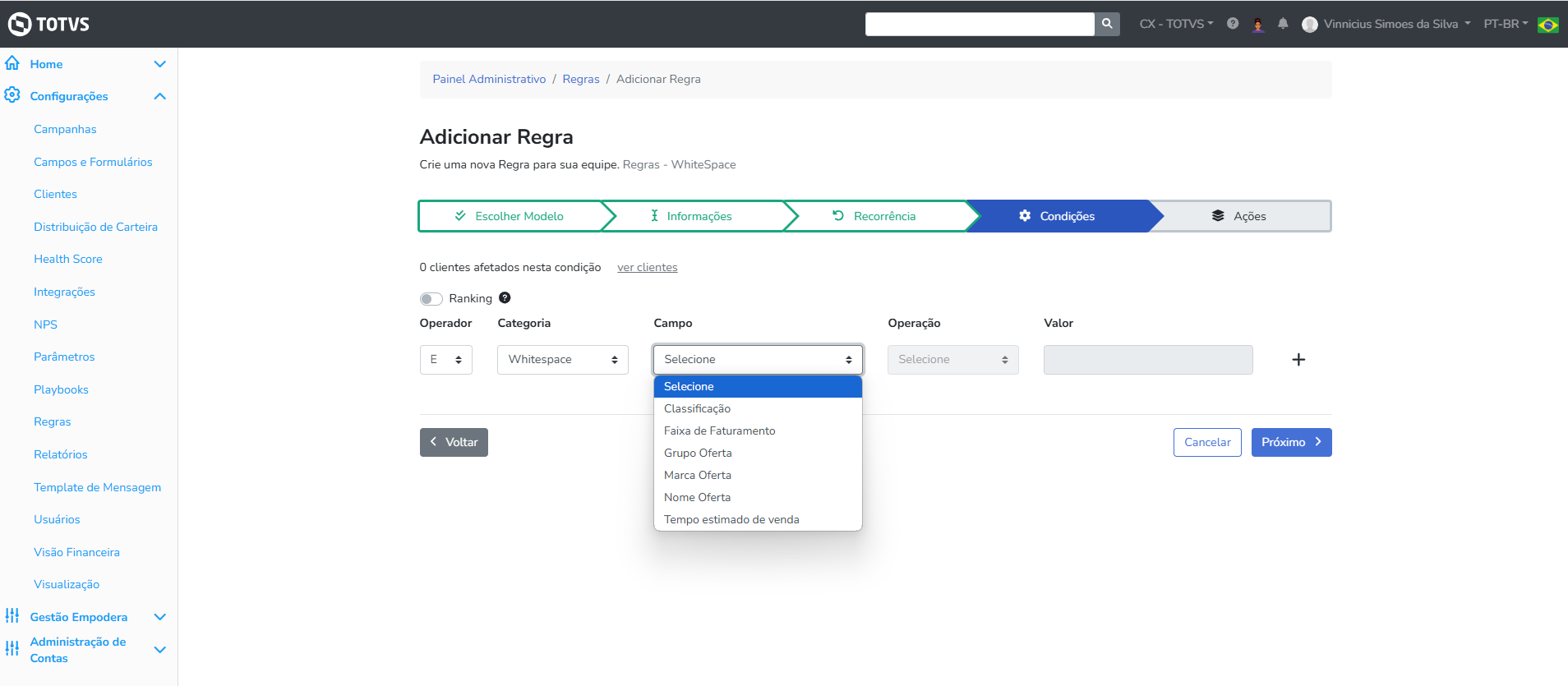This screenshot has height=686, width=1568.
Task: Open the help question mark icon
Action: [x=1233, y=24]
